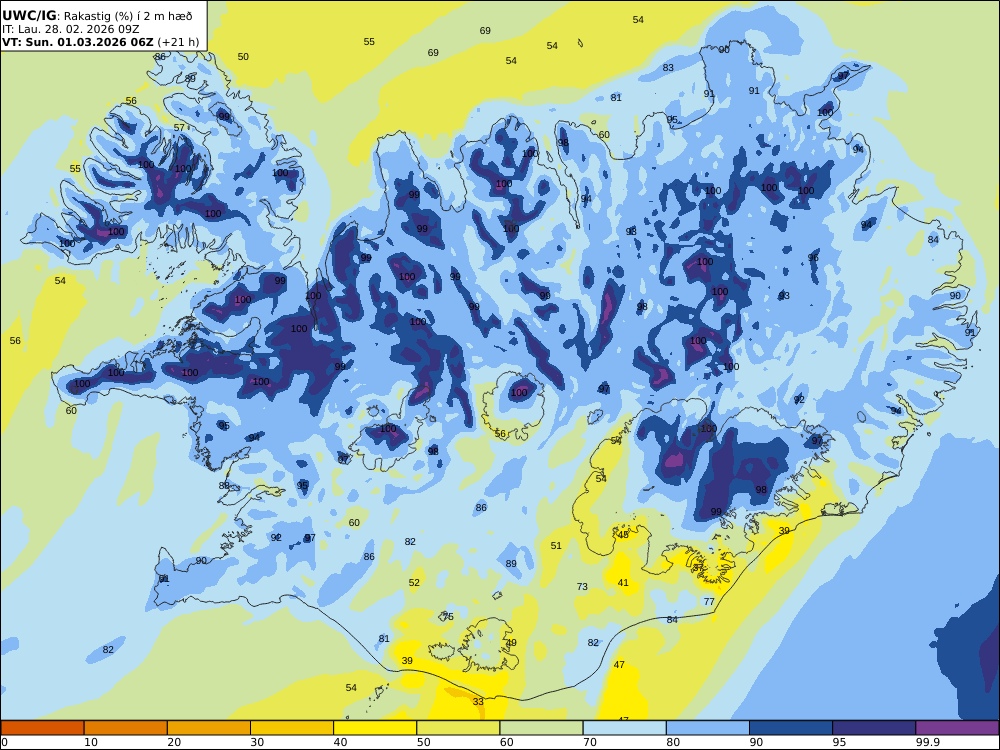The height and width of the screenshot is (750, 1000).
Task: Click the '51' humidity value on the map
Action: click(x=556, y=545)
